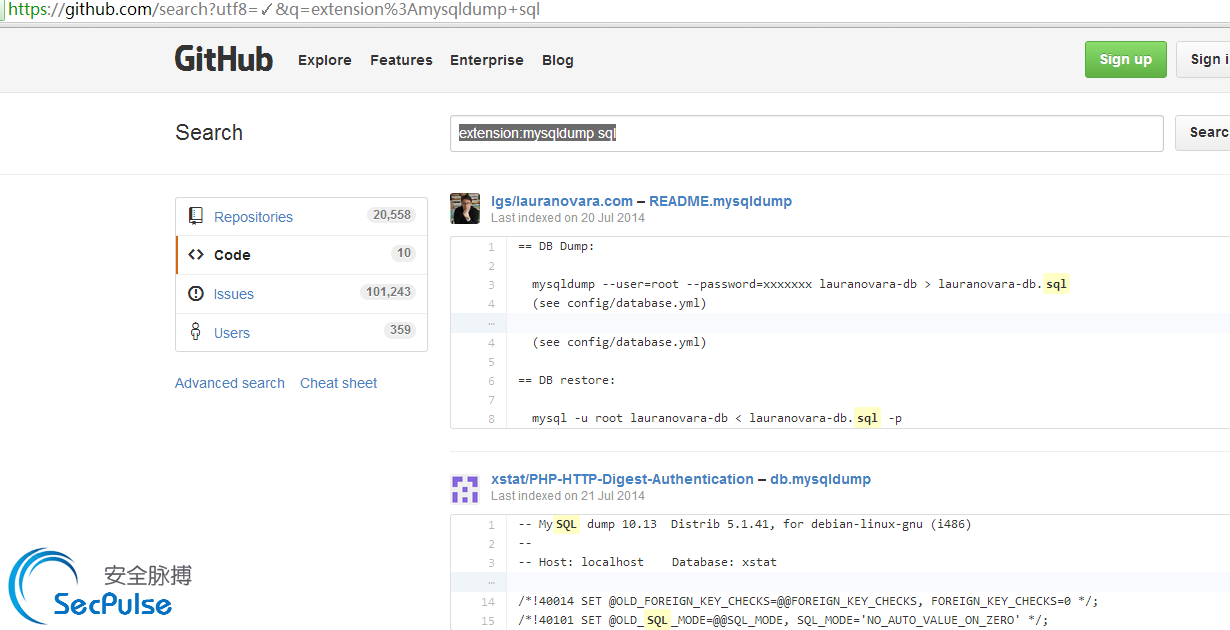Go to the Enterprise page
This screenshot has height=630, width=1230.
[487, 60]
